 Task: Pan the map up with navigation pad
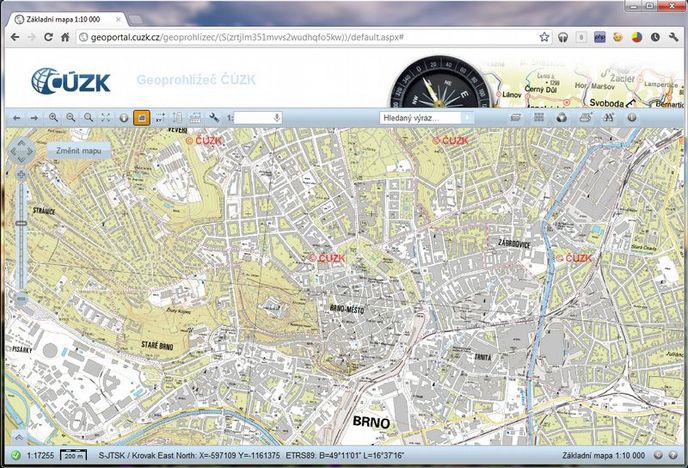[22, 143]
